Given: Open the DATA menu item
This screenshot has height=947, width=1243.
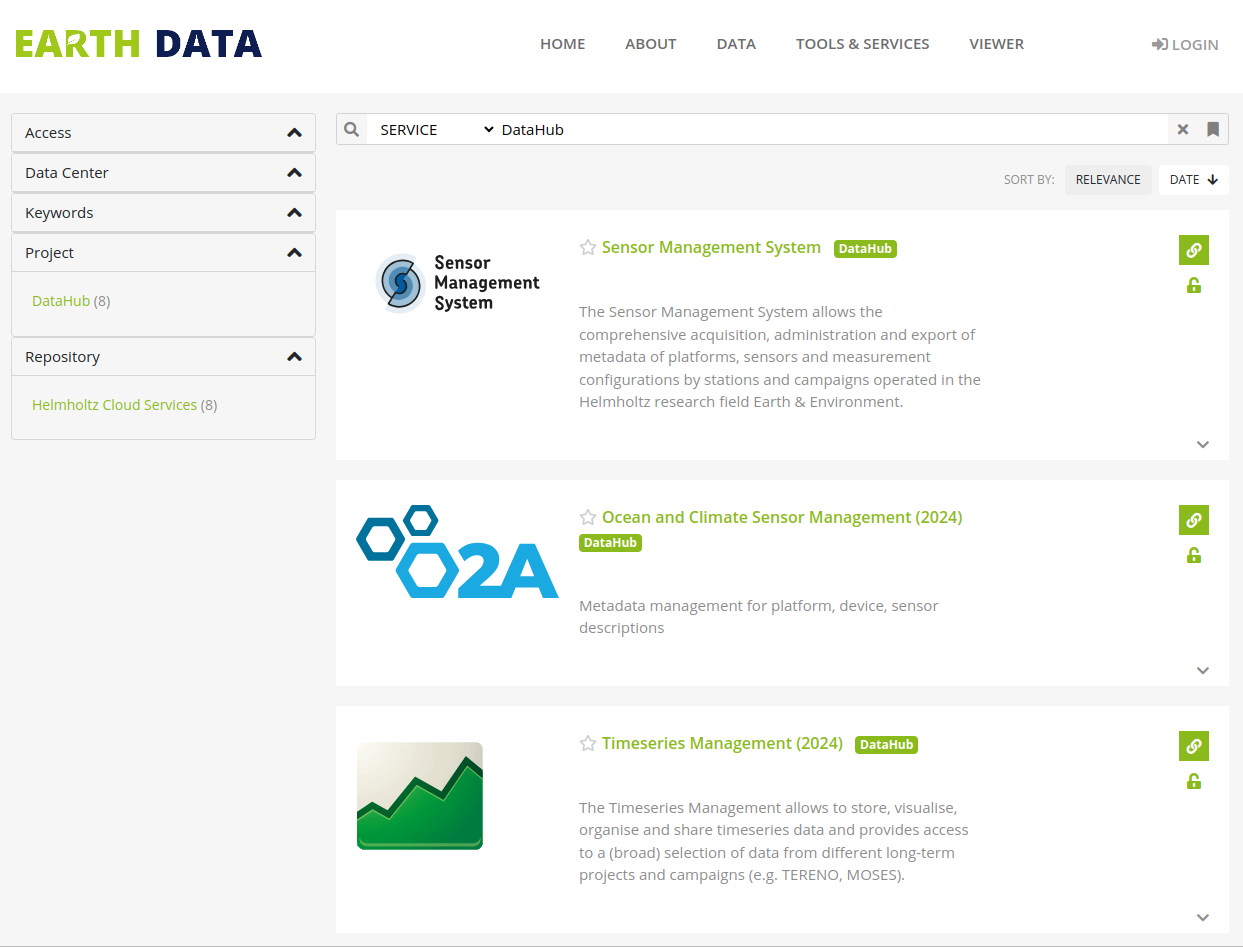Looking at the screenshot, I should pos(736,44).
